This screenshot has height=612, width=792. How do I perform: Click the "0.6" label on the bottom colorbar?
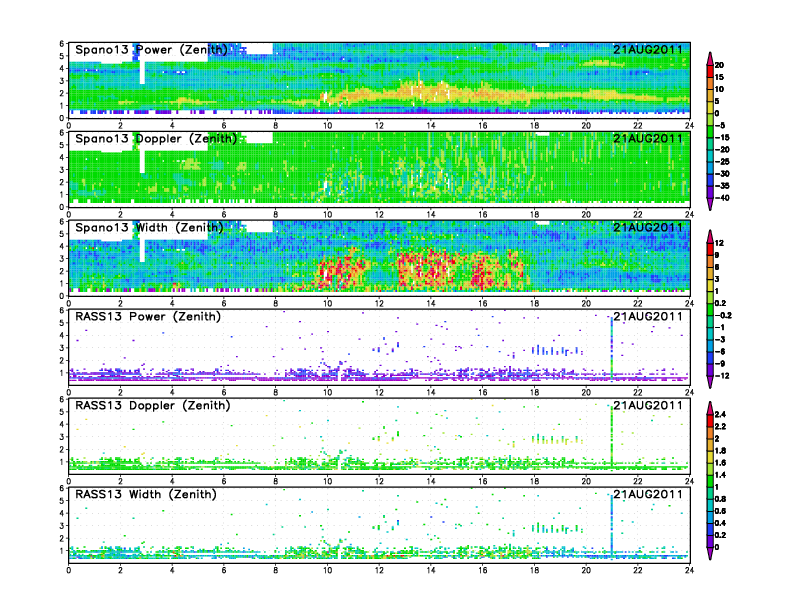coord(720,512)
